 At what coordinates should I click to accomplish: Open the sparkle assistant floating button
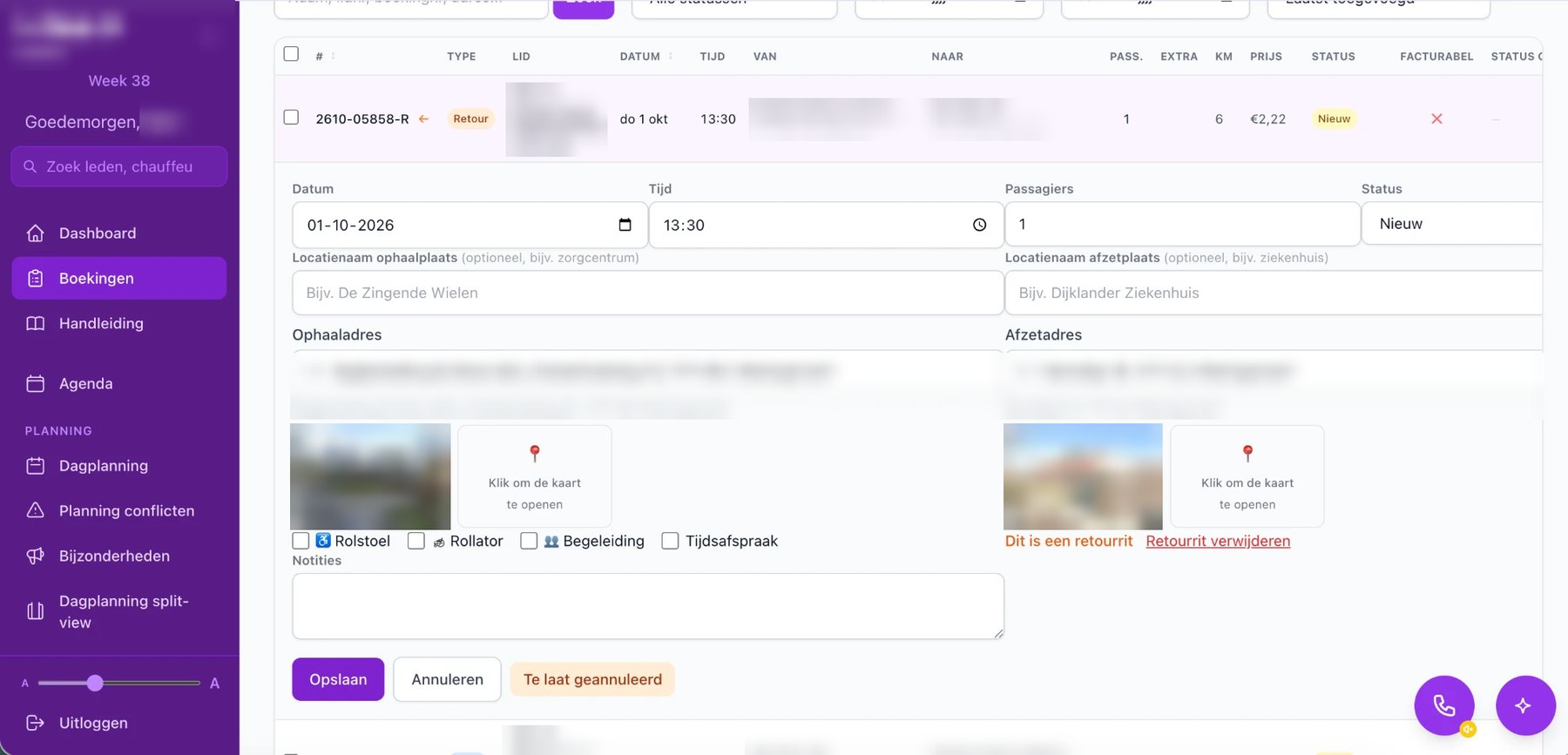(x=1525, y=705)
